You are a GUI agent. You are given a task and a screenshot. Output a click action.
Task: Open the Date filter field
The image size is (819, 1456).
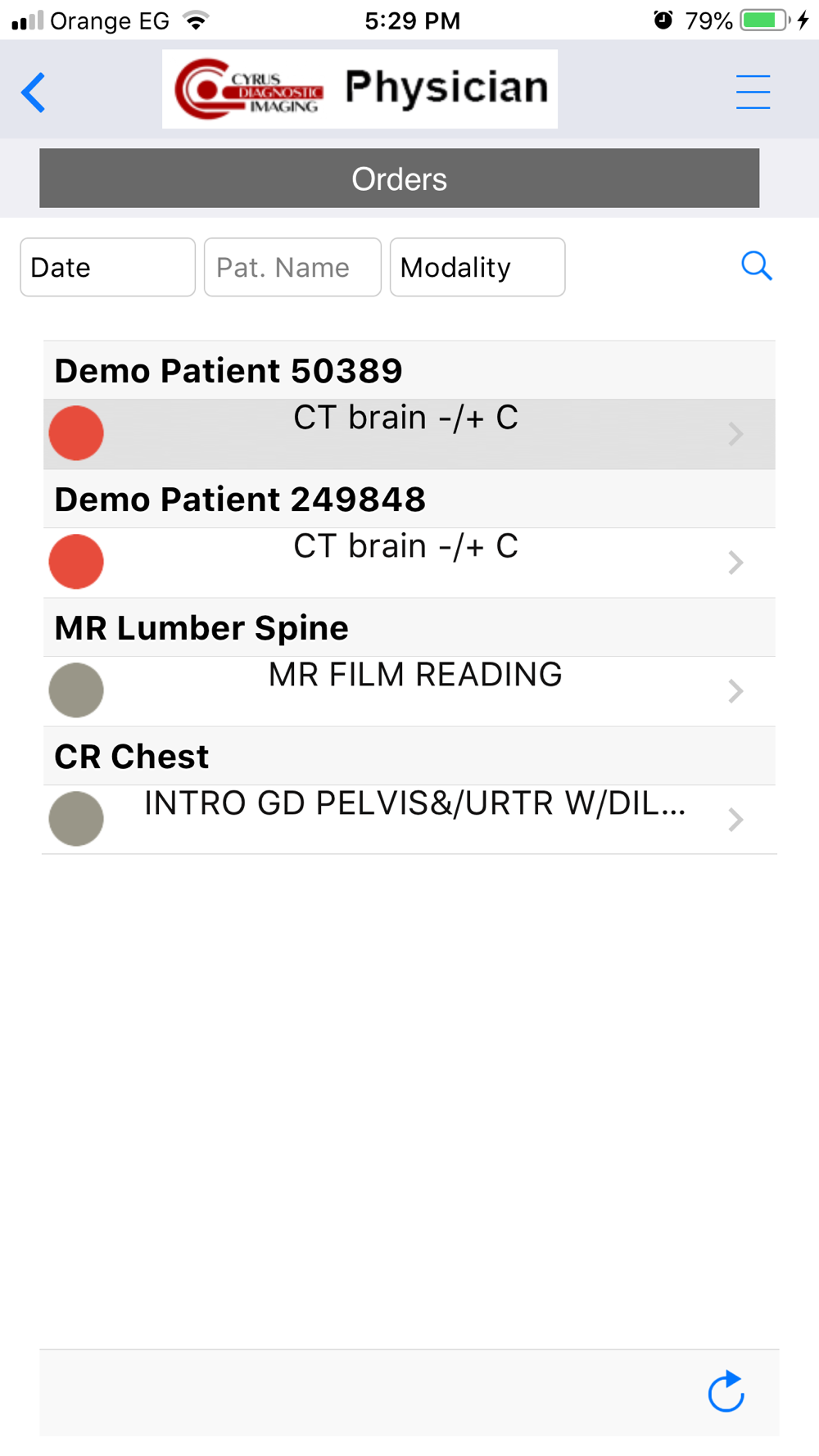coord(107,267)
